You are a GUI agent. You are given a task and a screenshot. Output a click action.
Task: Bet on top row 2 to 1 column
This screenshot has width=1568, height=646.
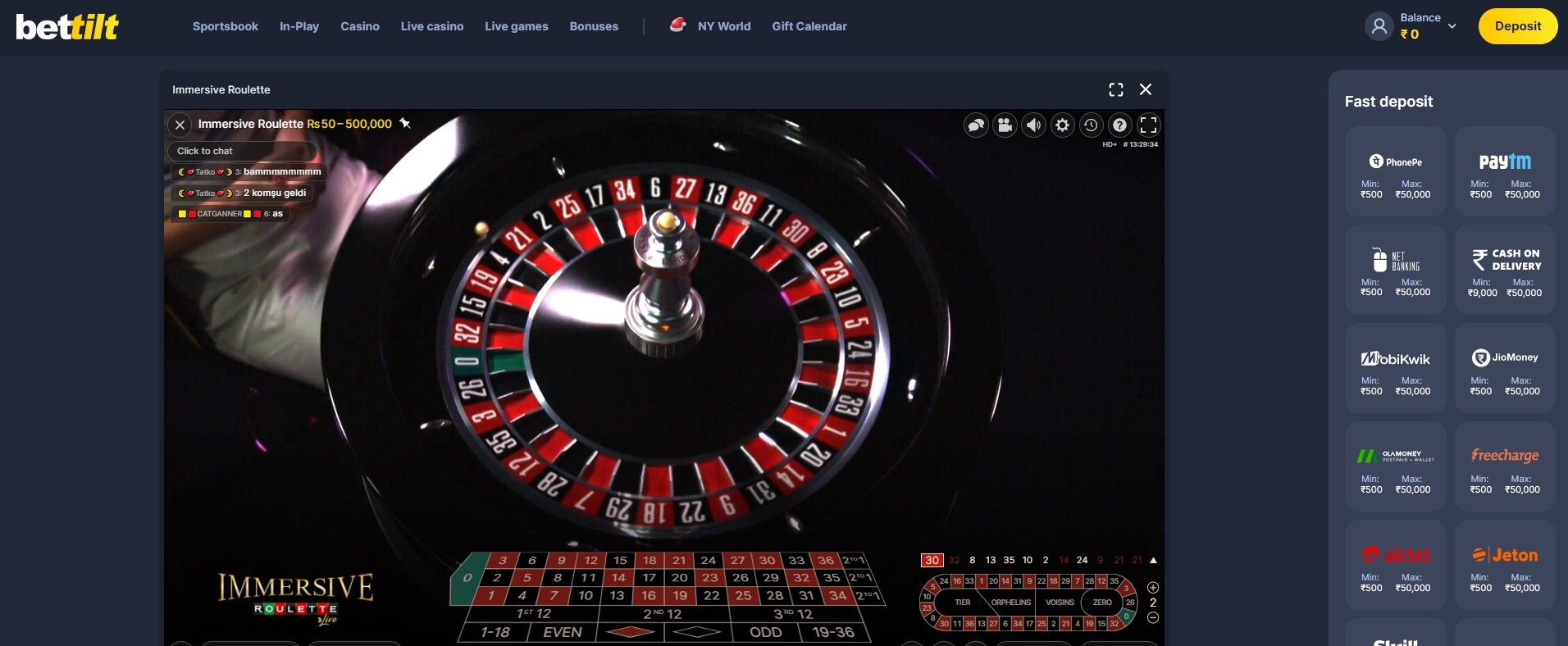(x=854, y=561)
